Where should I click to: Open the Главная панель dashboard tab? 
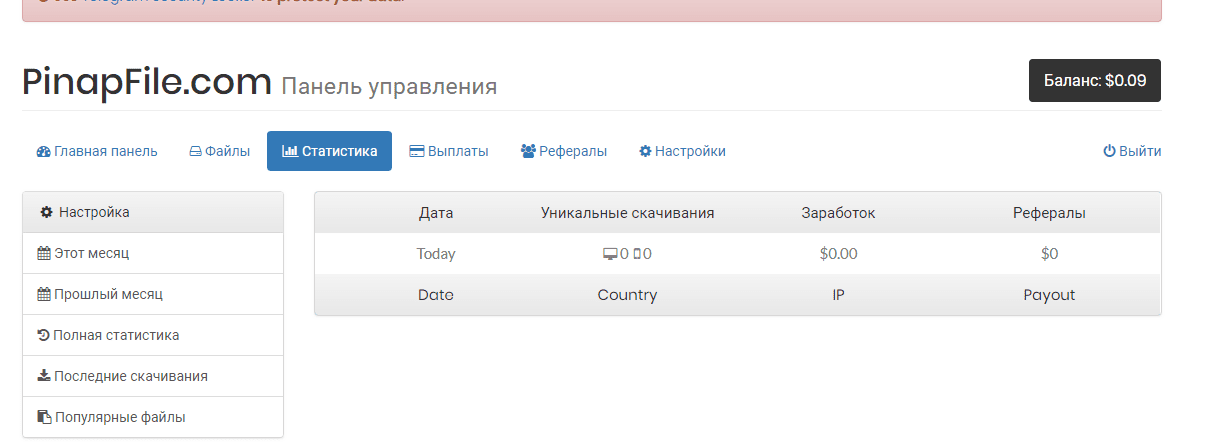97,151
